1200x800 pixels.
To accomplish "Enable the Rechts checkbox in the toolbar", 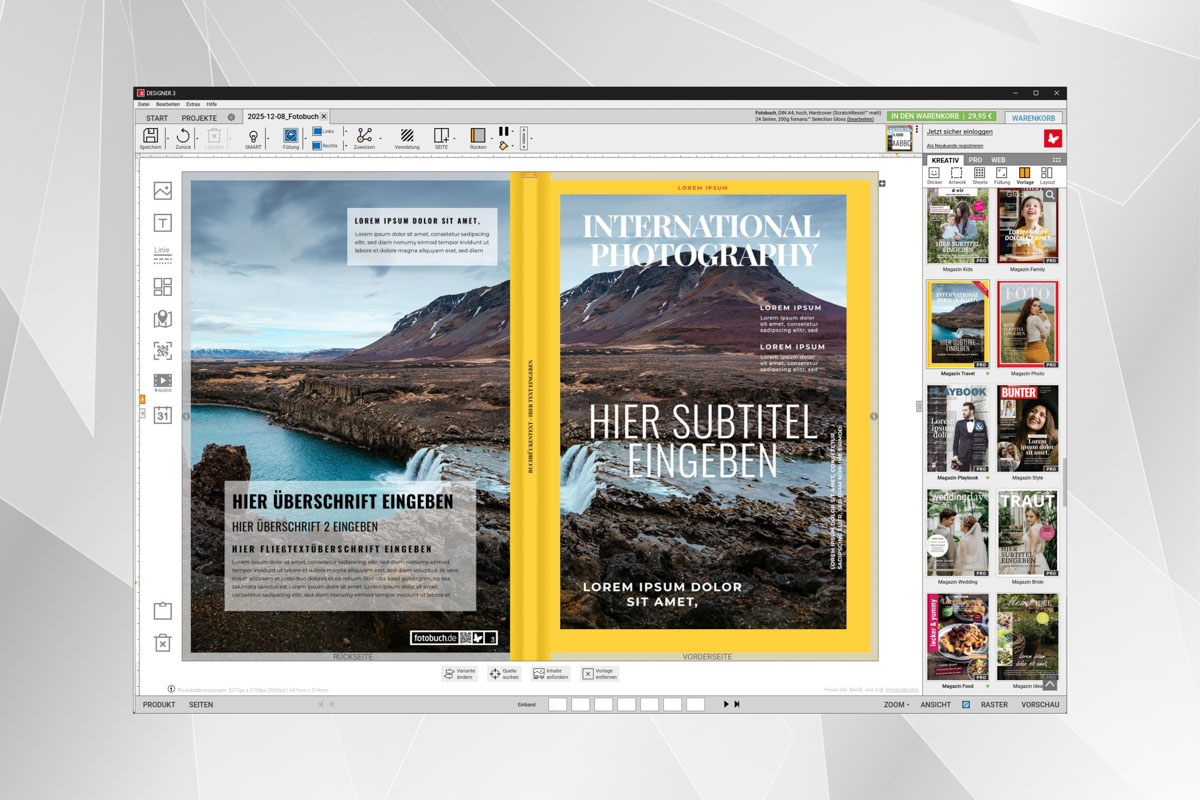I will click(316, 145).
